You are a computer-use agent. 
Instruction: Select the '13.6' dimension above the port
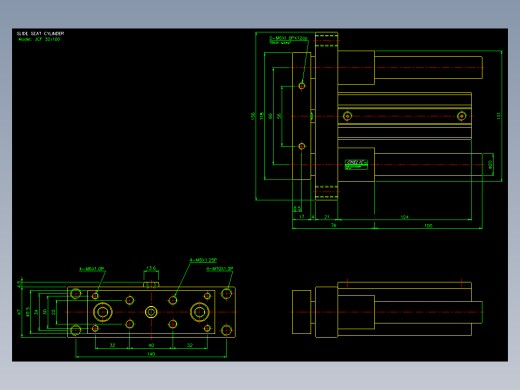coord(151,268)
